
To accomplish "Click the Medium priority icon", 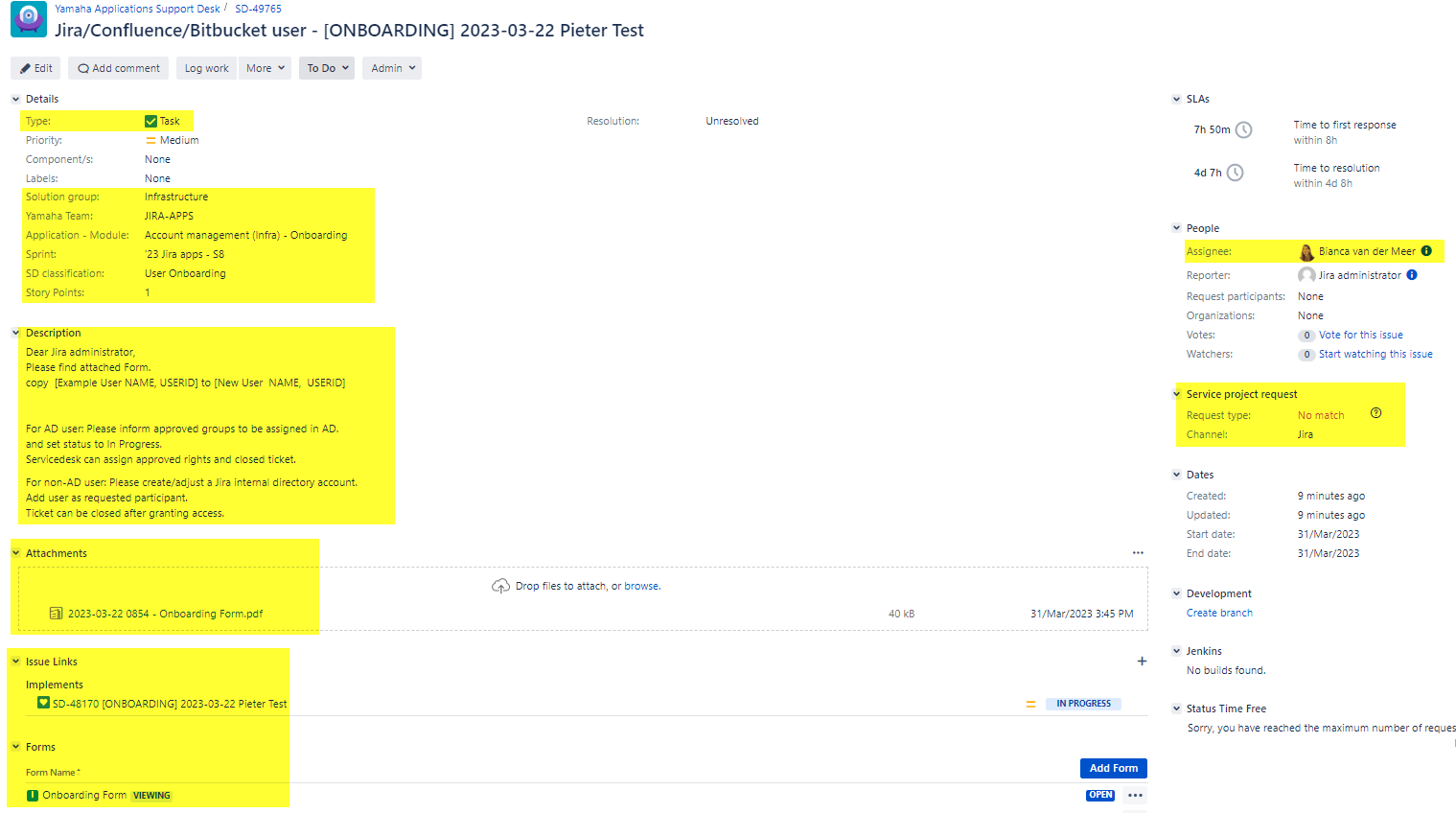I will [x=150, y=140].
